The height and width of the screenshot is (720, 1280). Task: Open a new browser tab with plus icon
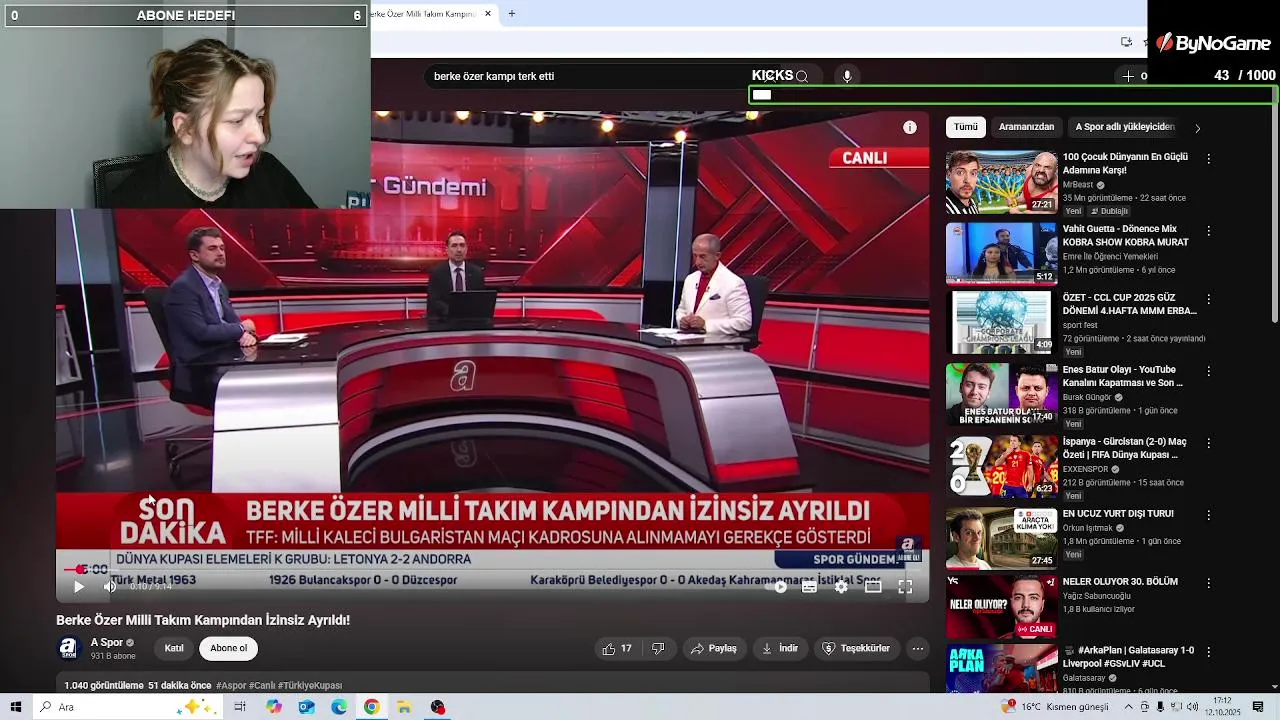pos(512,14)
